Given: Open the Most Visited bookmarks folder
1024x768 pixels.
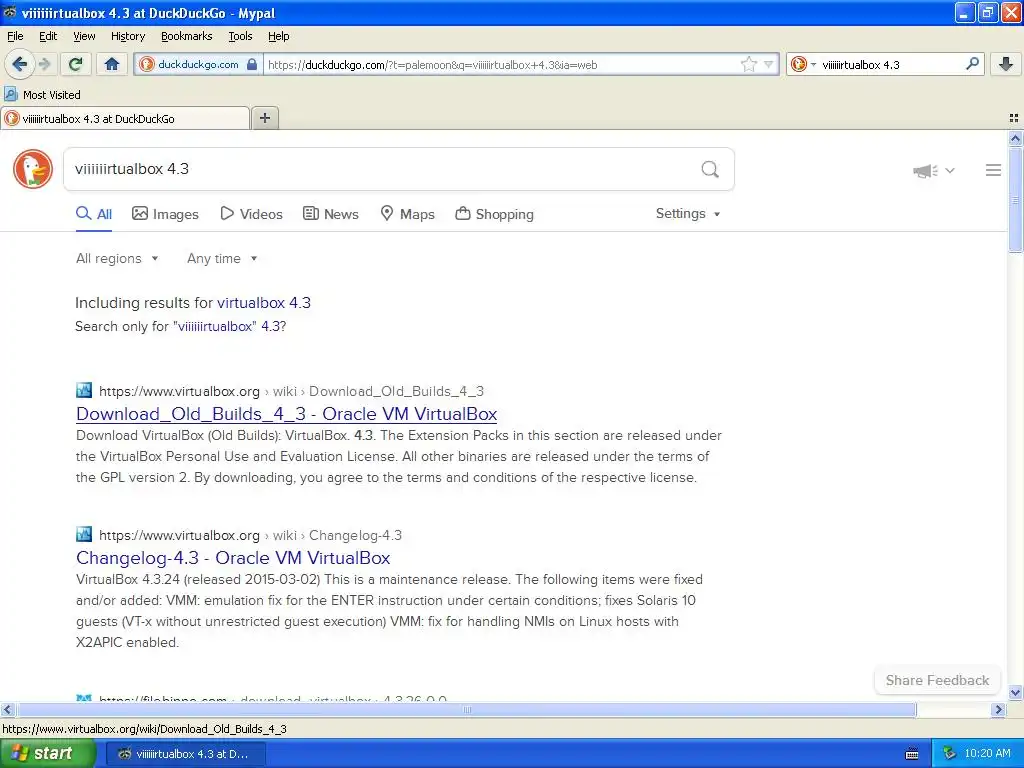Looking at the screenshot, I should point(42,95).
